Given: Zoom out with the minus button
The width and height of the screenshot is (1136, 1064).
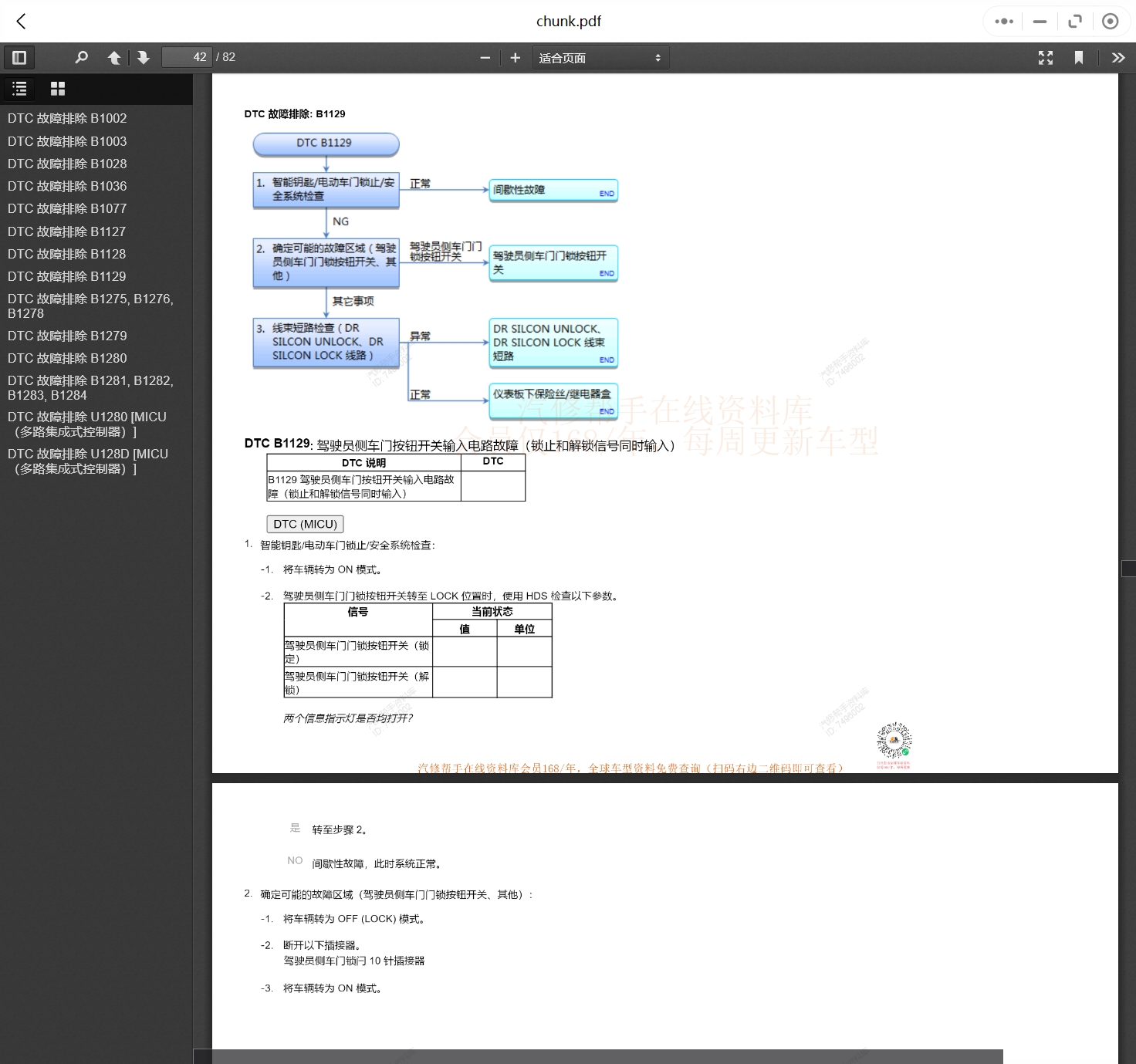Looking at the screenshot, I should pos(485,58).
